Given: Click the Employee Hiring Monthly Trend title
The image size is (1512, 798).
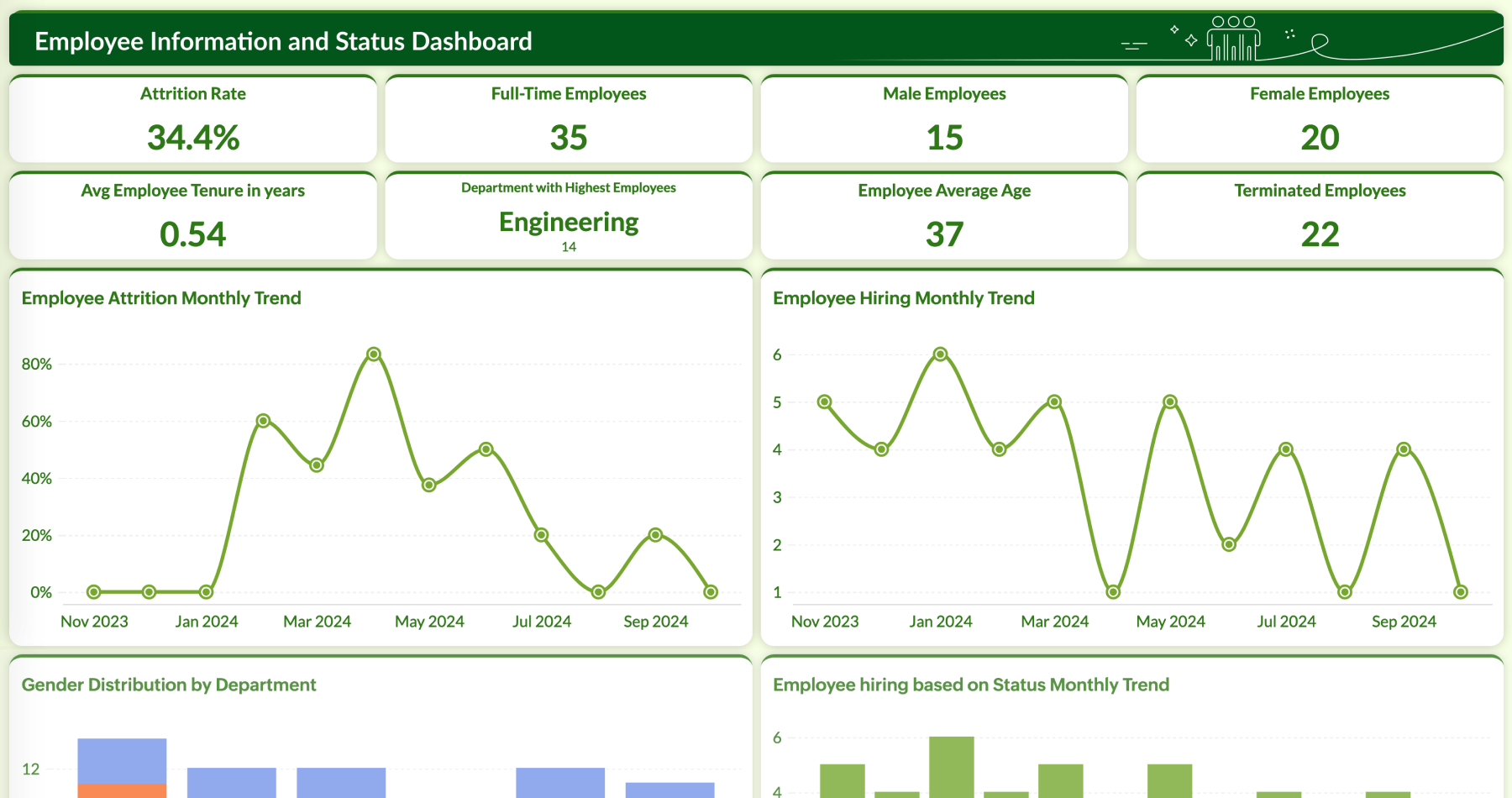Looking at the screenshot, I should [x=904, y=298].
